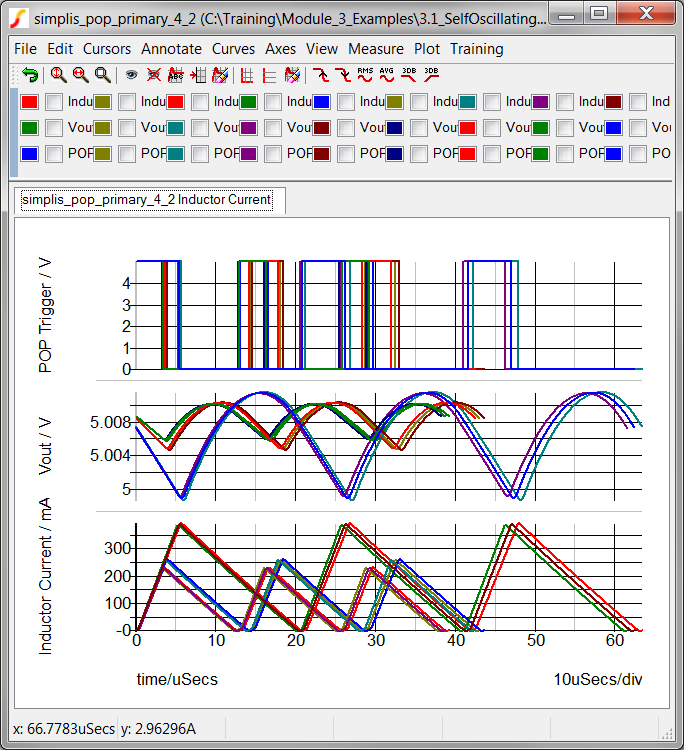Click the last 3DB toolbar icon
Screen dimensions: 684x750
pyautogui.click(x=431, y=75)
